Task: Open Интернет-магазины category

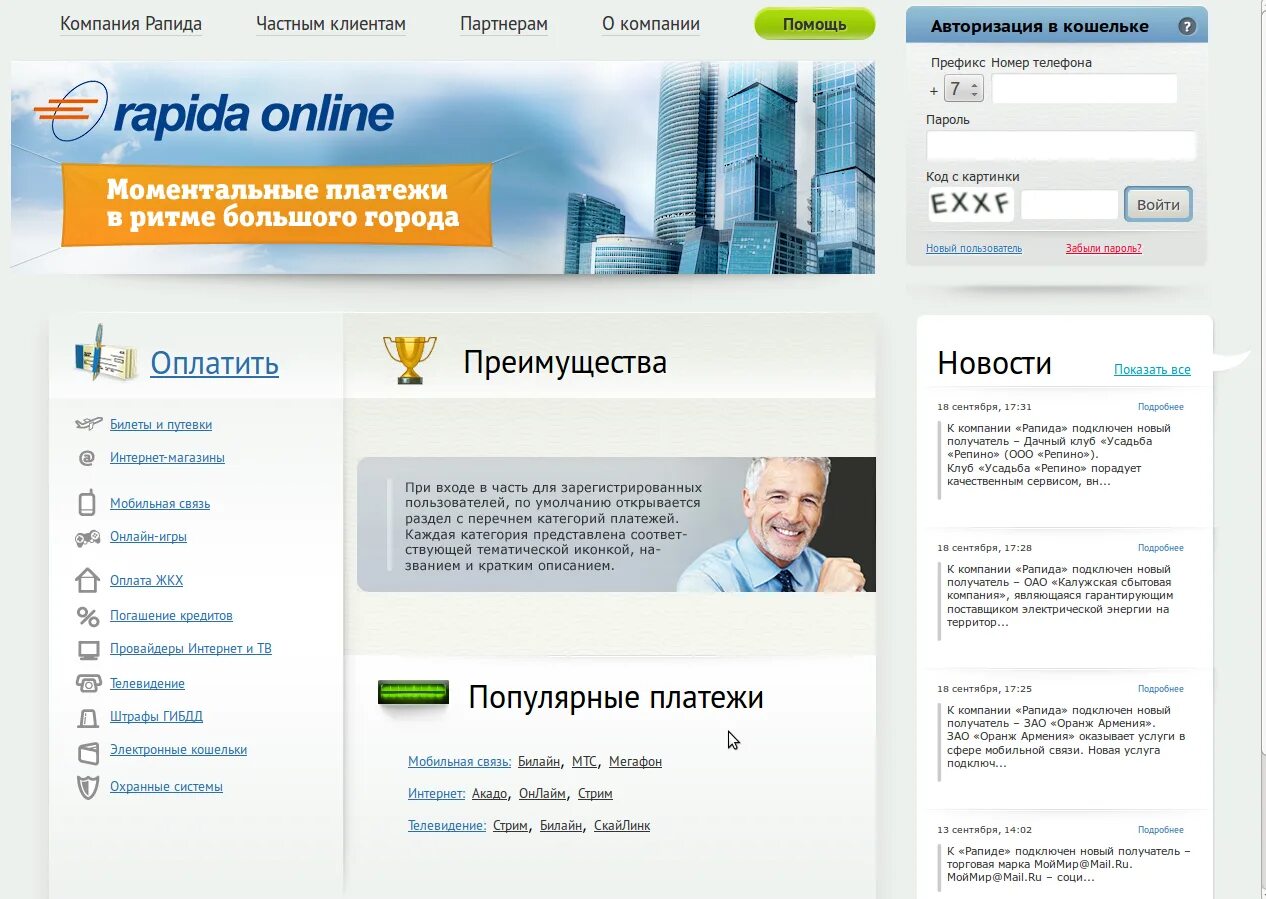Action: point(167,458)
